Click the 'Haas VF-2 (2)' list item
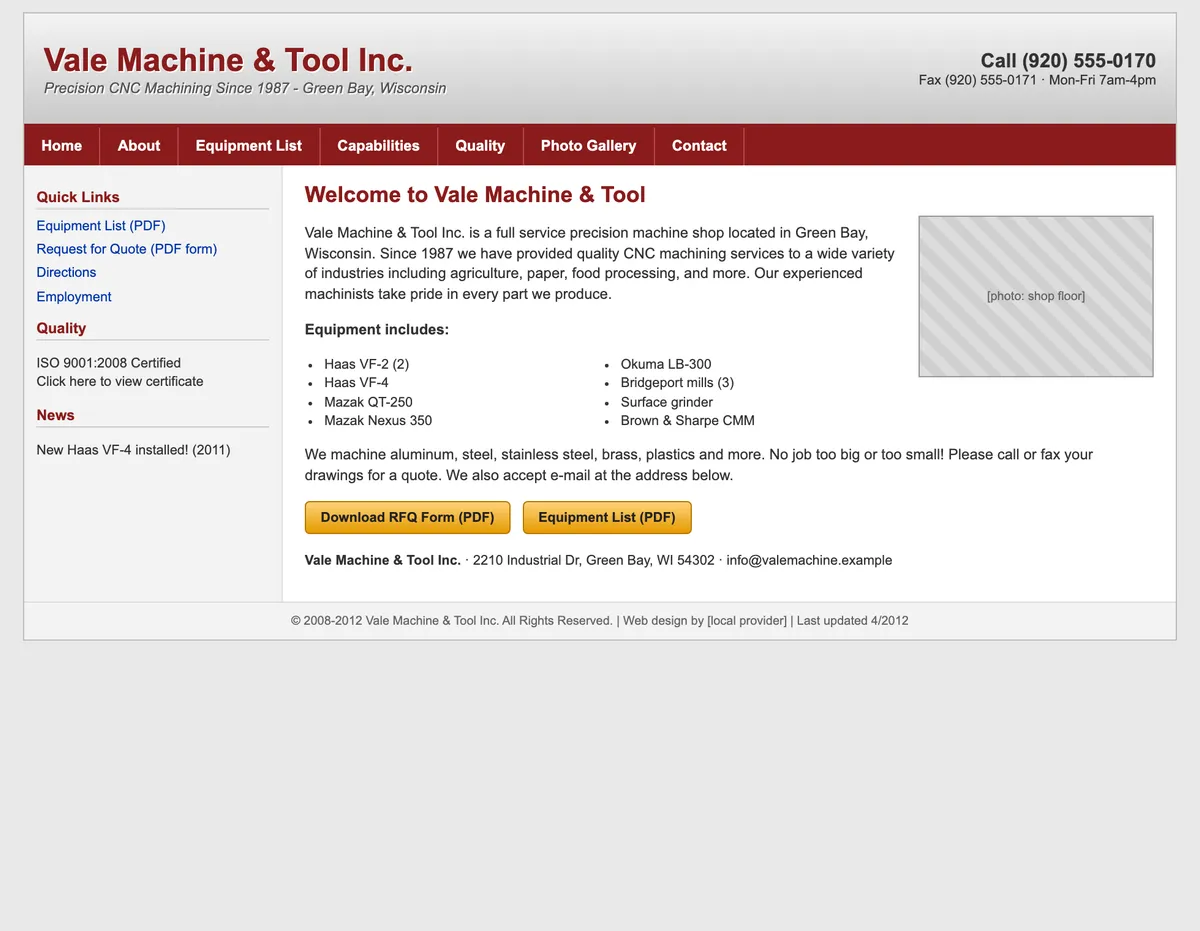This screenshot has width=1200, height=931. coord(367,364)
